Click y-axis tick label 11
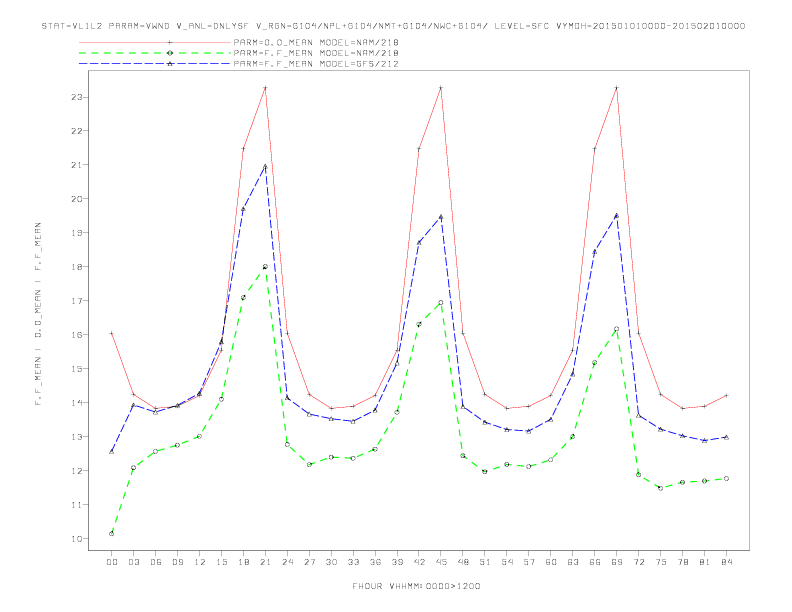The height and width of the screenshot is (612, 792). coord(77,505)
